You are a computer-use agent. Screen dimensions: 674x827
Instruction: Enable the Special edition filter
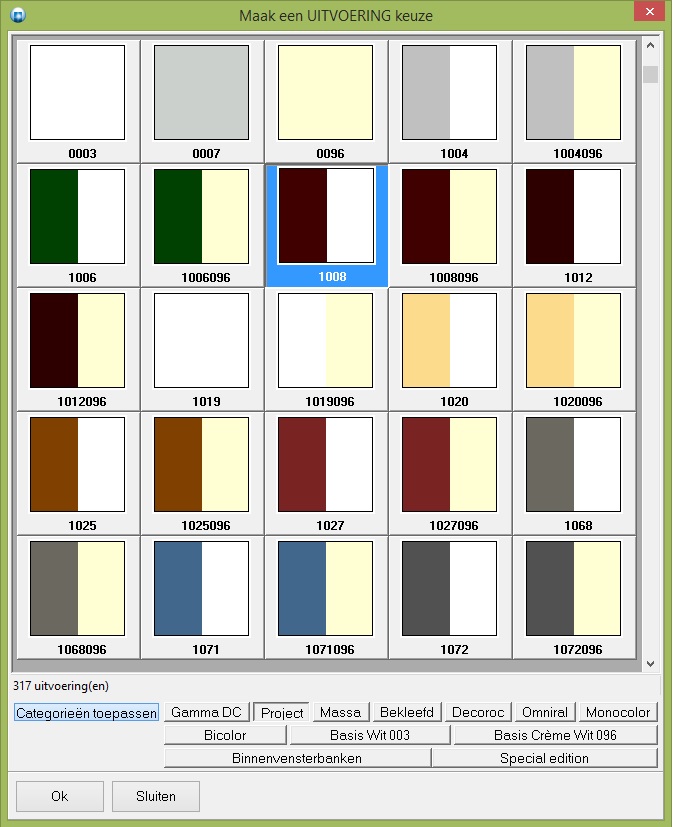(544, 758)
